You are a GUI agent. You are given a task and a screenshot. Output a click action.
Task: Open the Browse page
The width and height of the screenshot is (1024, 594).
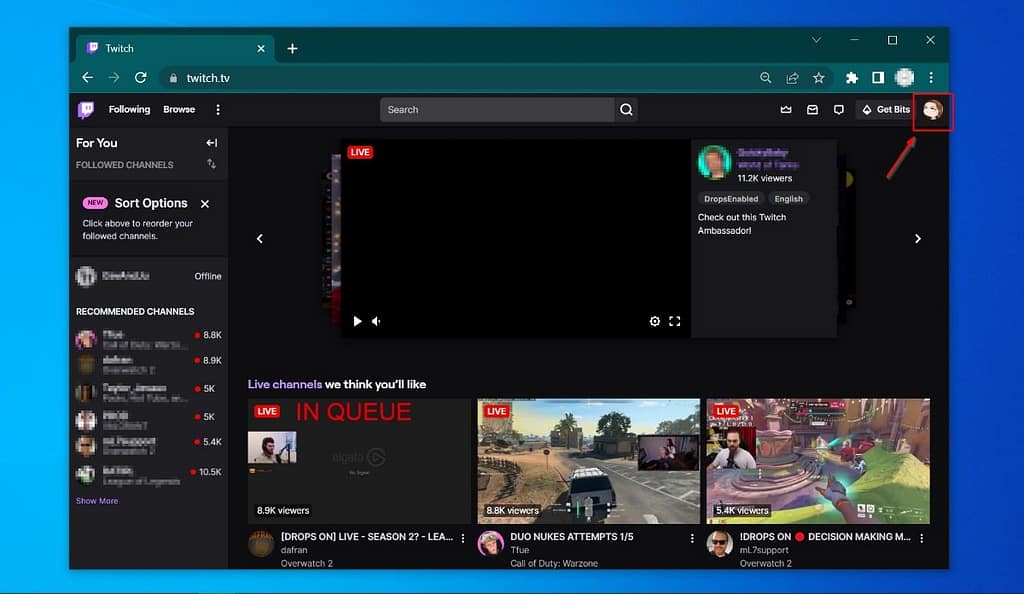[179, 110]
